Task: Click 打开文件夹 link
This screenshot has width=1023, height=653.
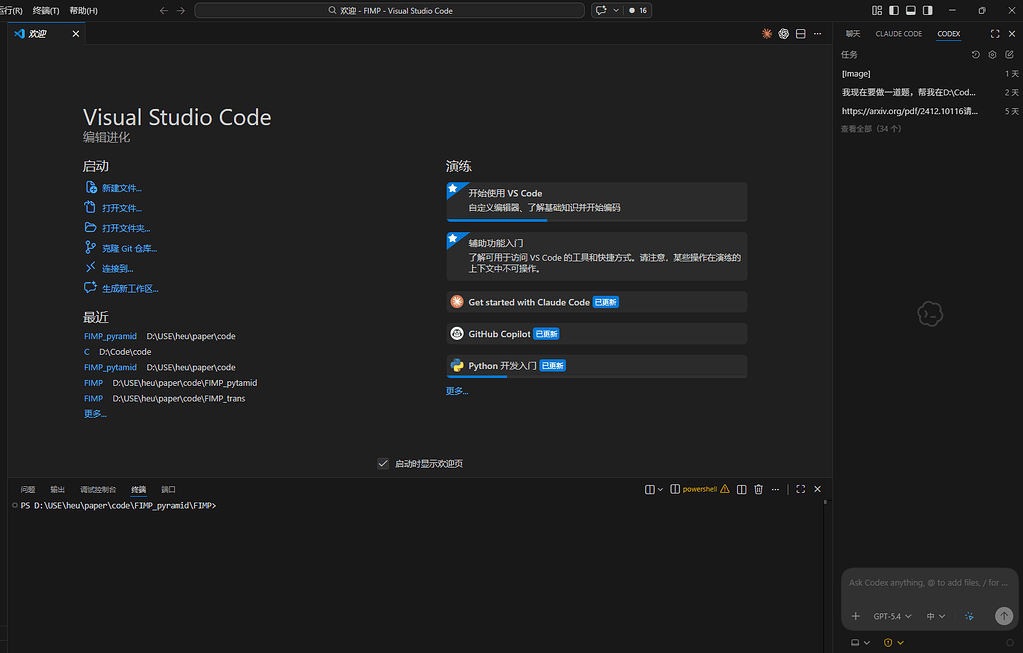Action: point(126,228)
